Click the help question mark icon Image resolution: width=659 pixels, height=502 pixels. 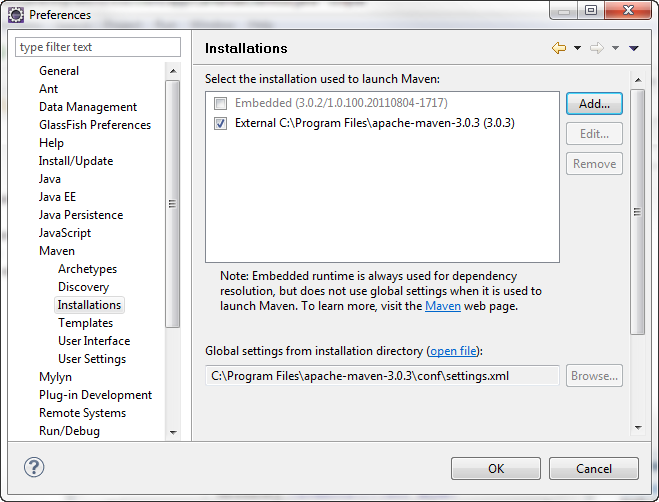coord(34,467)
